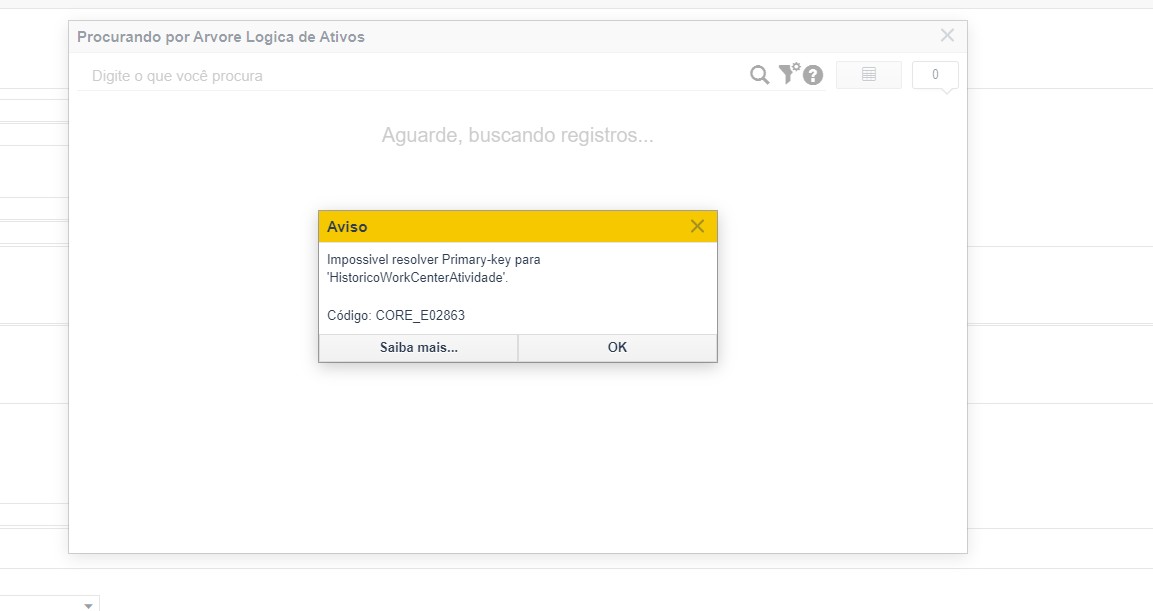This screenshot has width=1153, height=611.
Task: Close the Aviso warning dialog with X
Action: coord(697,226)
